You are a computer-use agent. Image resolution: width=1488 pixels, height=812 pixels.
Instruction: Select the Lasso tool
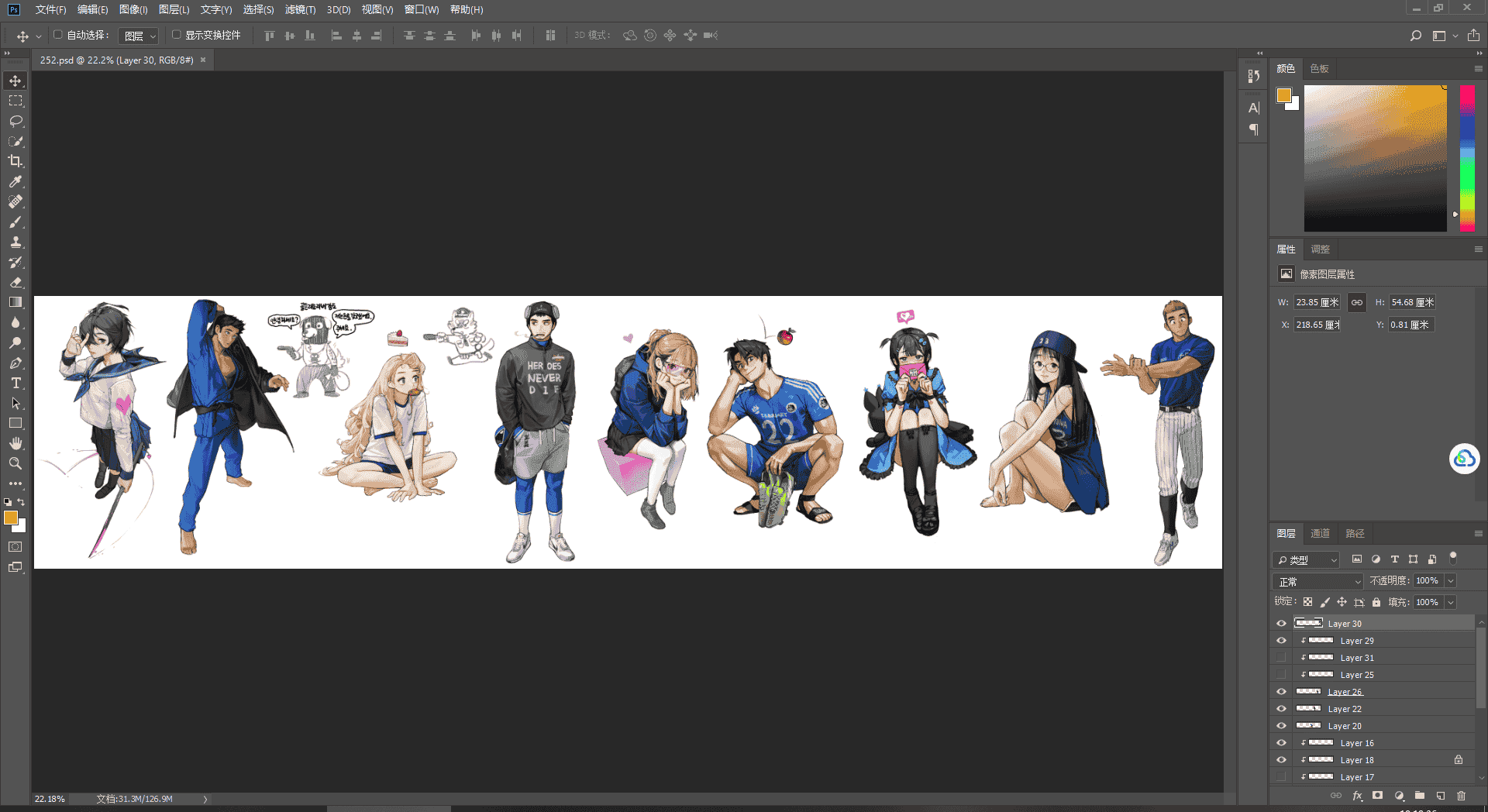tap(15, 121)
